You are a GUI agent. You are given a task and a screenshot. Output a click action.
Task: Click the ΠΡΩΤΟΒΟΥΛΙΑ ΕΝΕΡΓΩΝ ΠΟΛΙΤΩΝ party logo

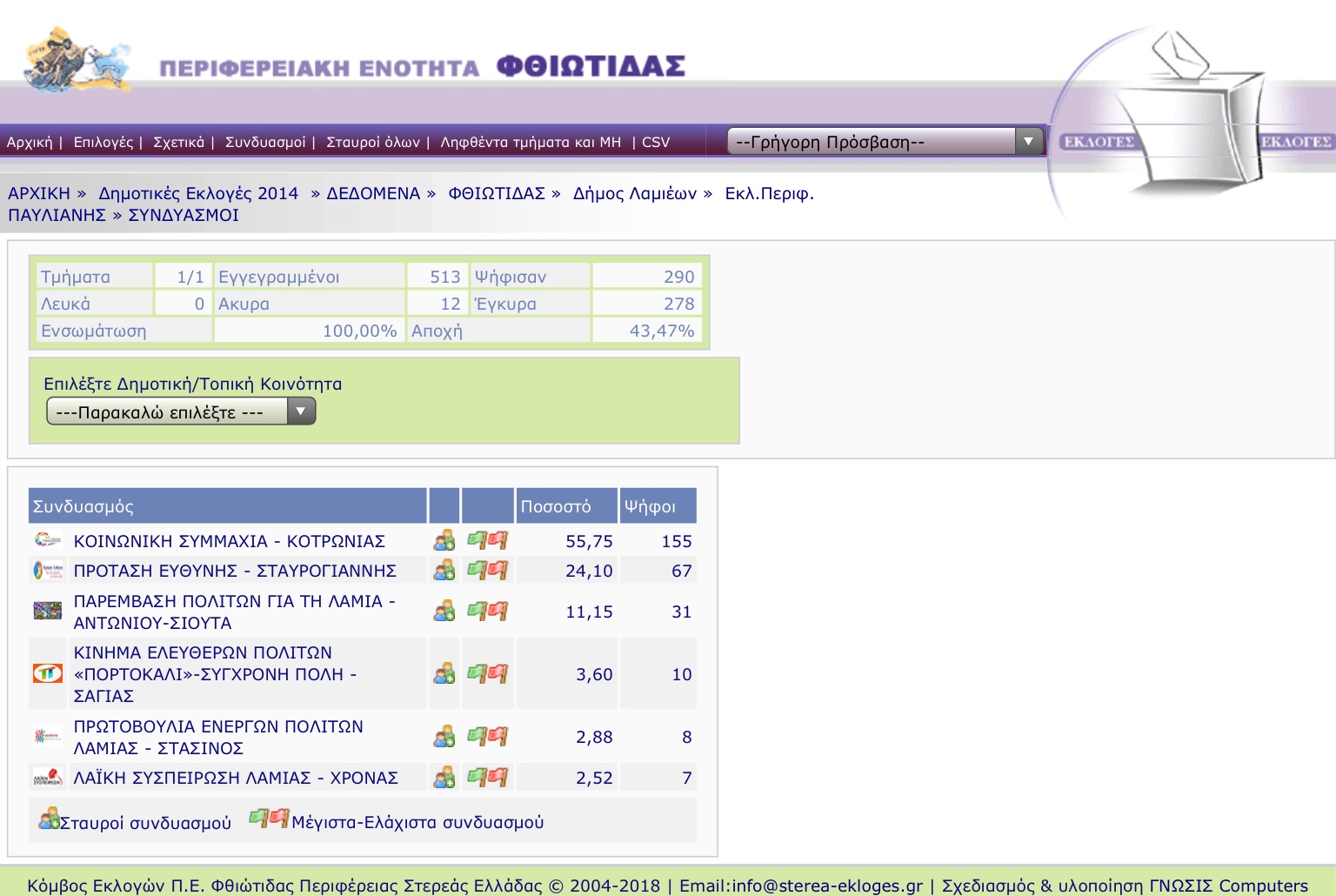[48, 736]
